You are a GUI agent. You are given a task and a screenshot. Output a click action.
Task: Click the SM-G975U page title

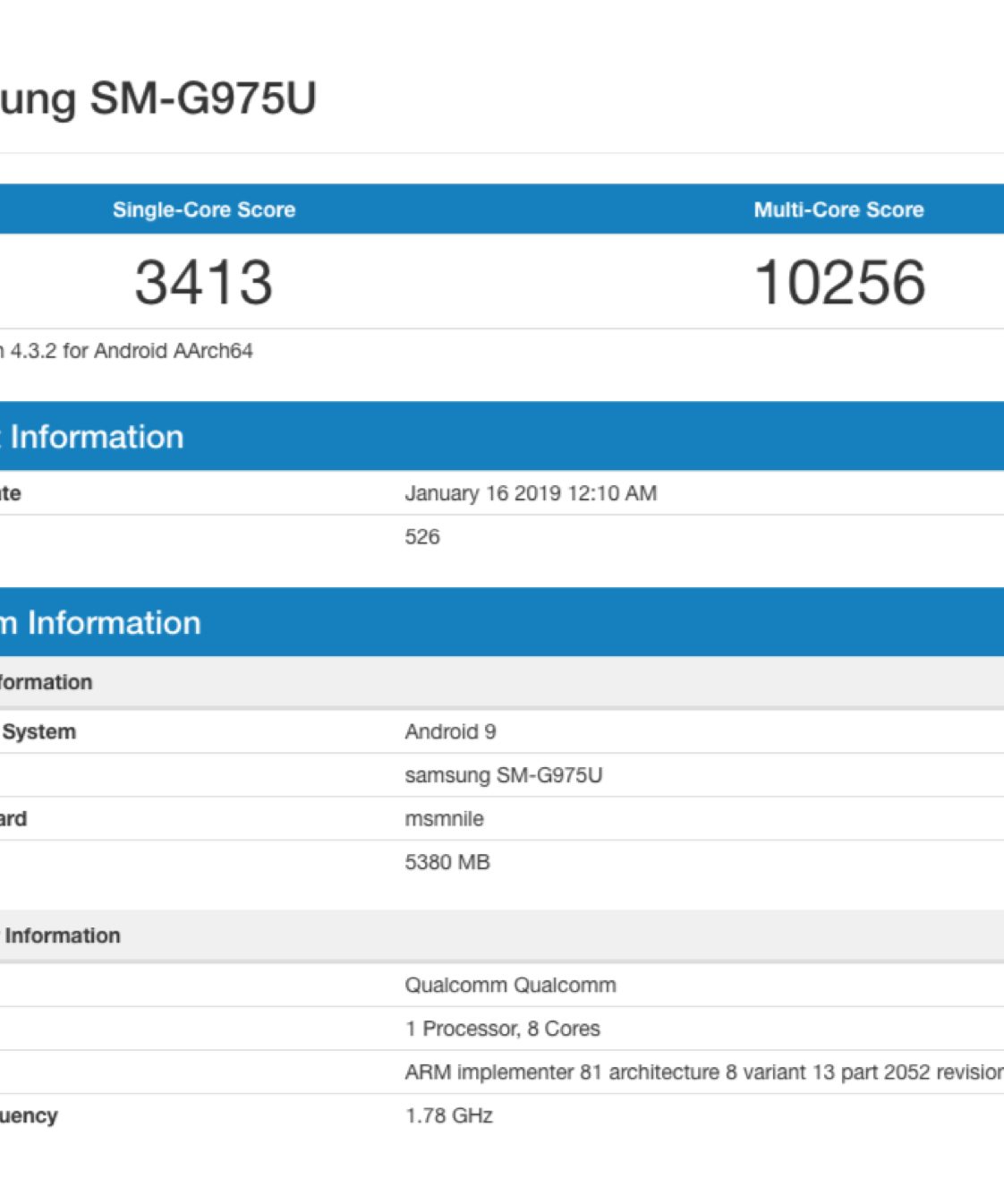(157, 98)
